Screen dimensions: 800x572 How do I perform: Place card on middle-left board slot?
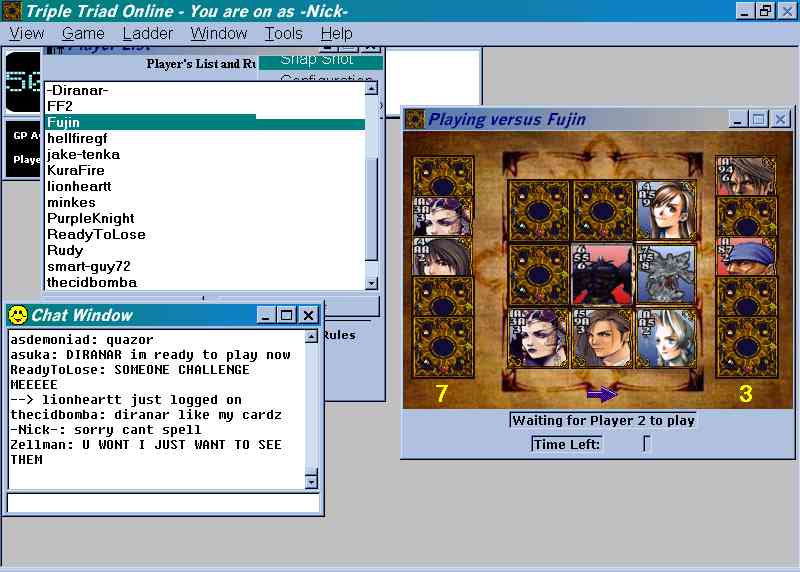(x=539, y=274)
